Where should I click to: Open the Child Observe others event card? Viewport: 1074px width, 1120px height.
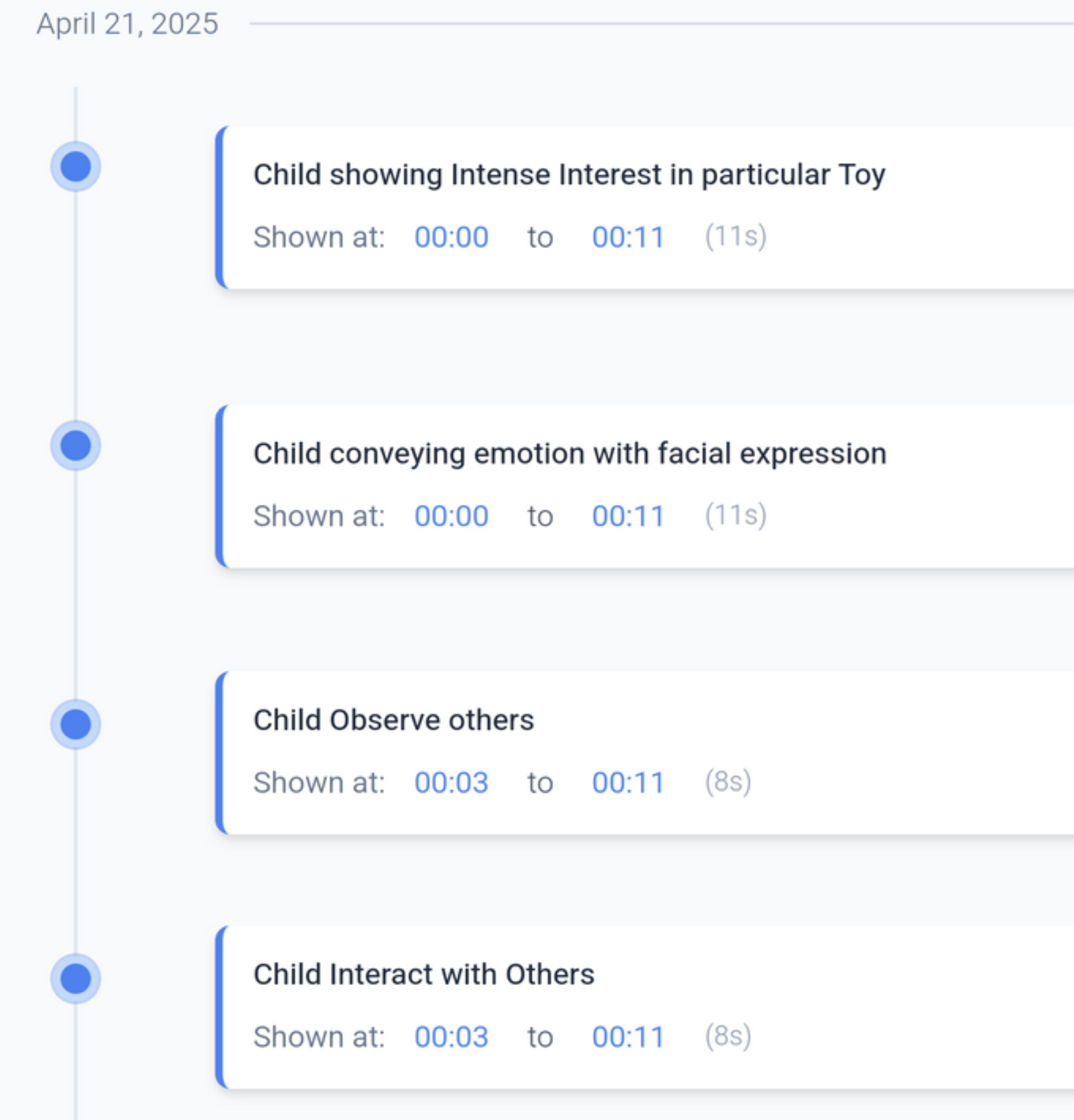pyautogui.click(x=394, y=720)
